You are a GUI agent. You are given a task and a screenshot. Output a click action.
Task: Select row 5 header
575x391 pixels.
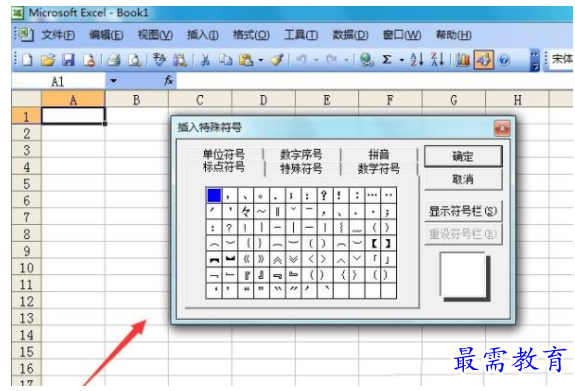click(x=26, y=184)
